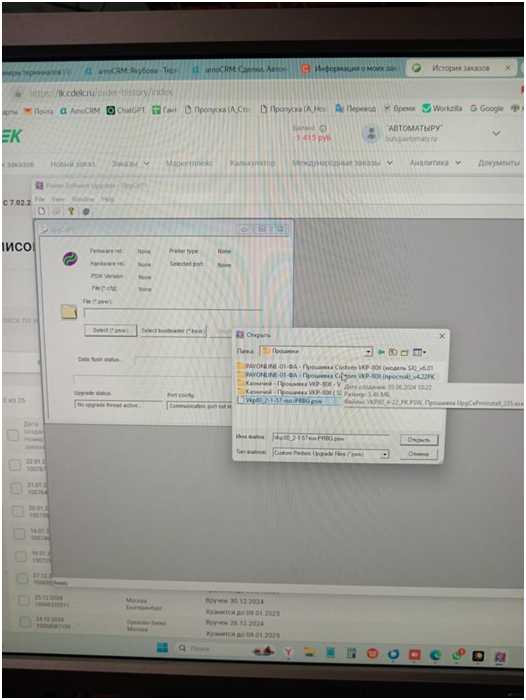Tick the checkbox for order dated 22.01

click(15, 465)
